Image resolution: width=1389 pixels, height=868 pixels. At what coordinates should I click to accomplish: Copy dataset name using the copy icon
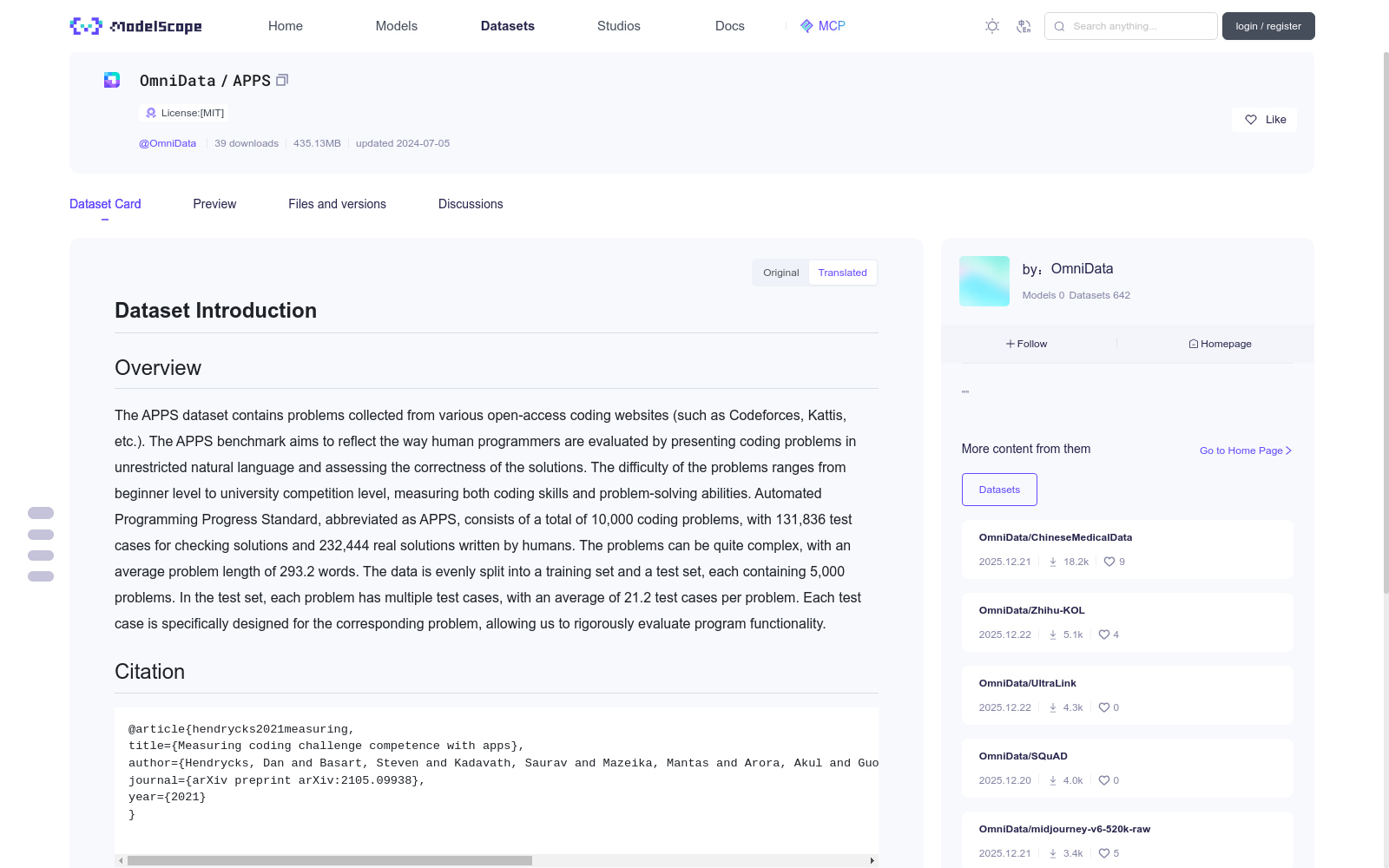[x=282, y=81]
